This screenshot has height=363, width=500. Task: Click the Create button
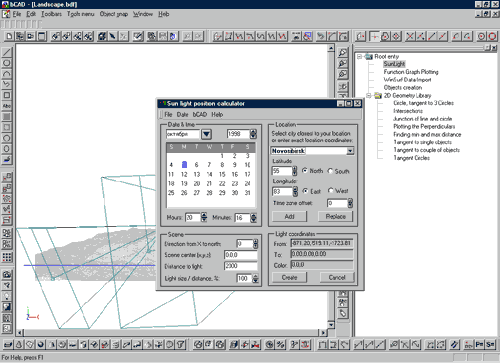coord(289,277)
